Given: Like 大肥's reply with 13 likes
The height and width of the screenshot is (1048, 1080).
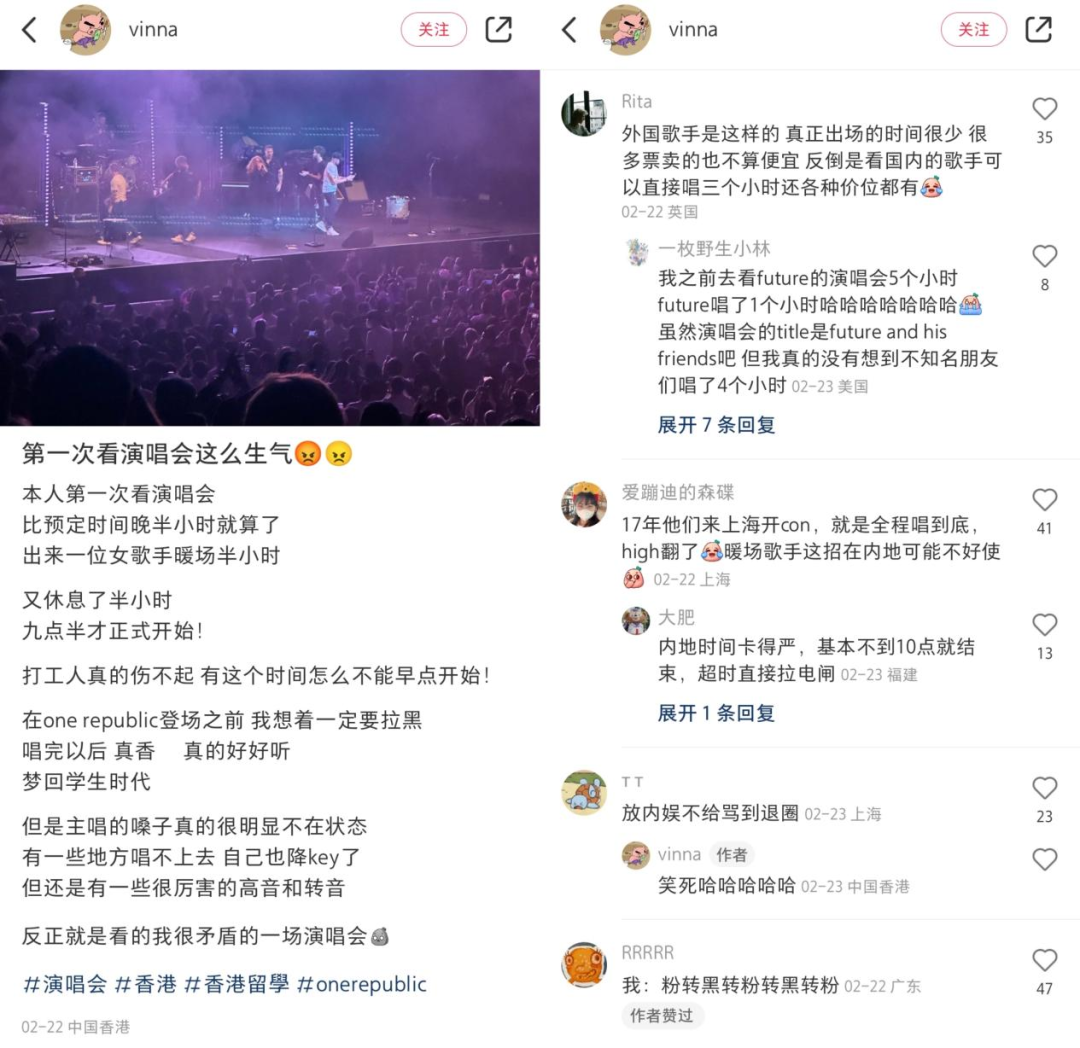Looking at the screenshot, I should (1045, 625).
